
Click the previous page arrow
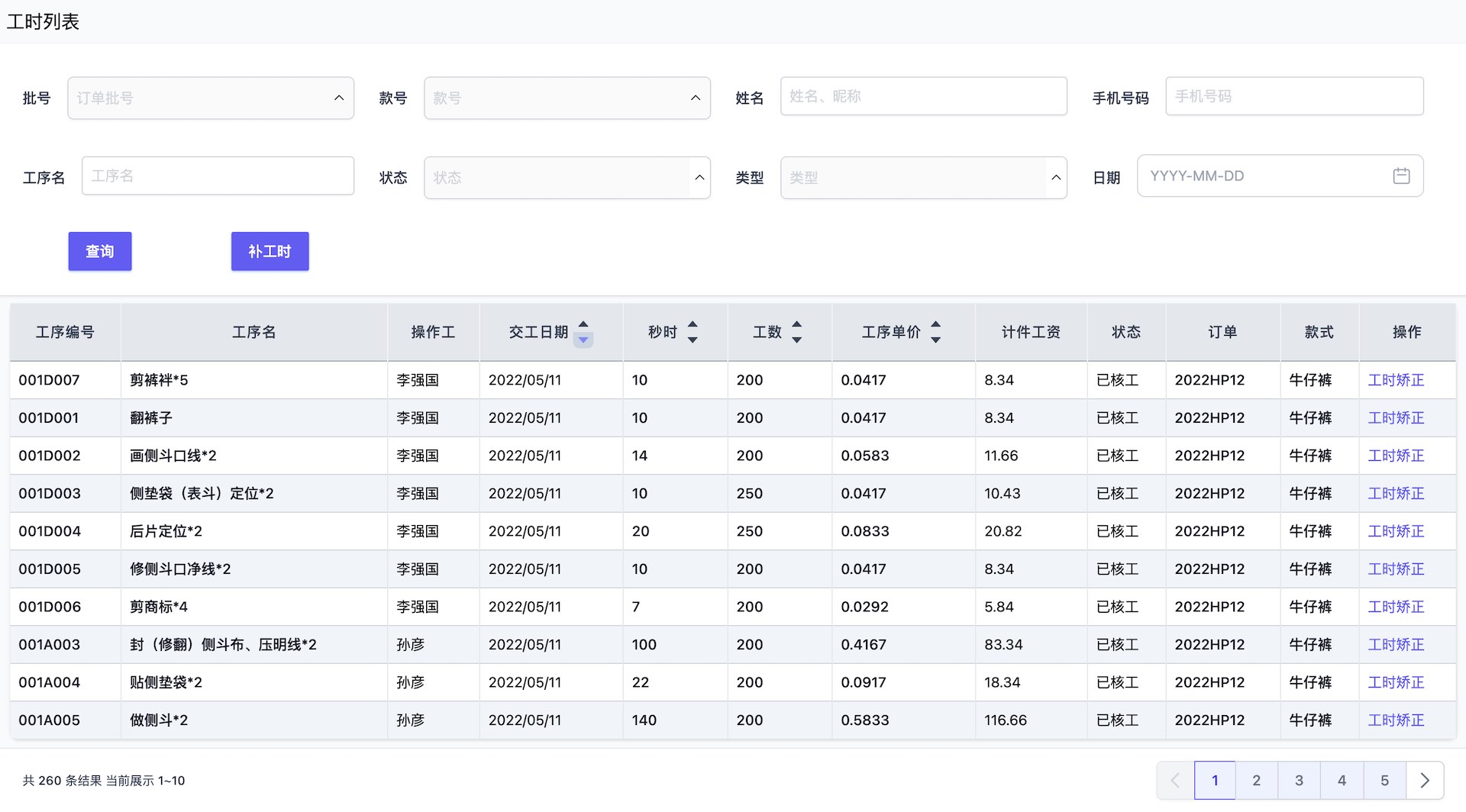click(1174, 780)
